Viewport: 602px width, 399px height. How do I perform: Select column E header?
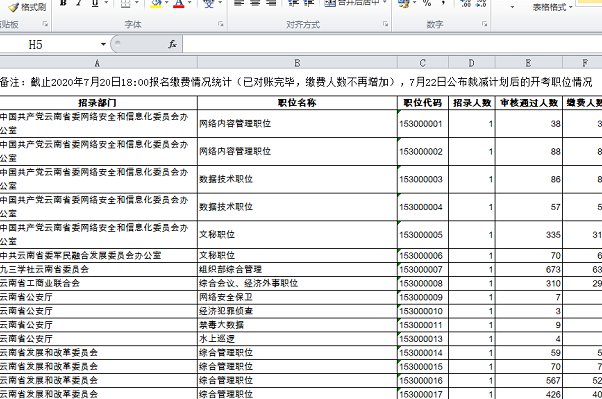[529, 63]
